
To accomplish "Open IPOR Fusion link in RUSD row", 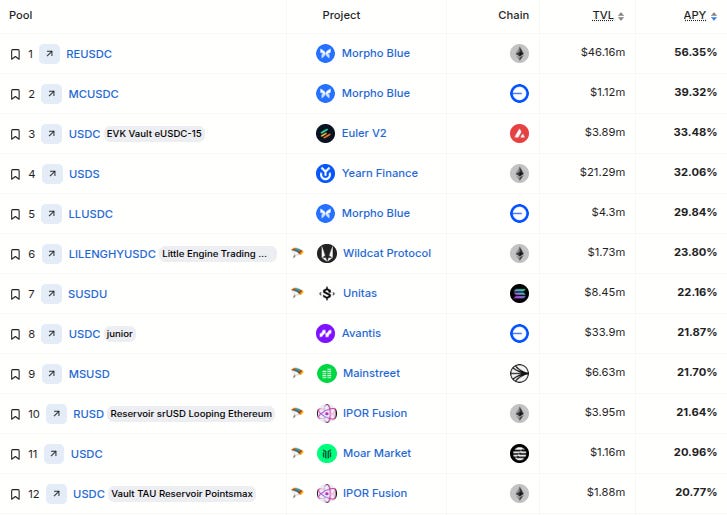I will pyautogui.click(x=375, y=413).
